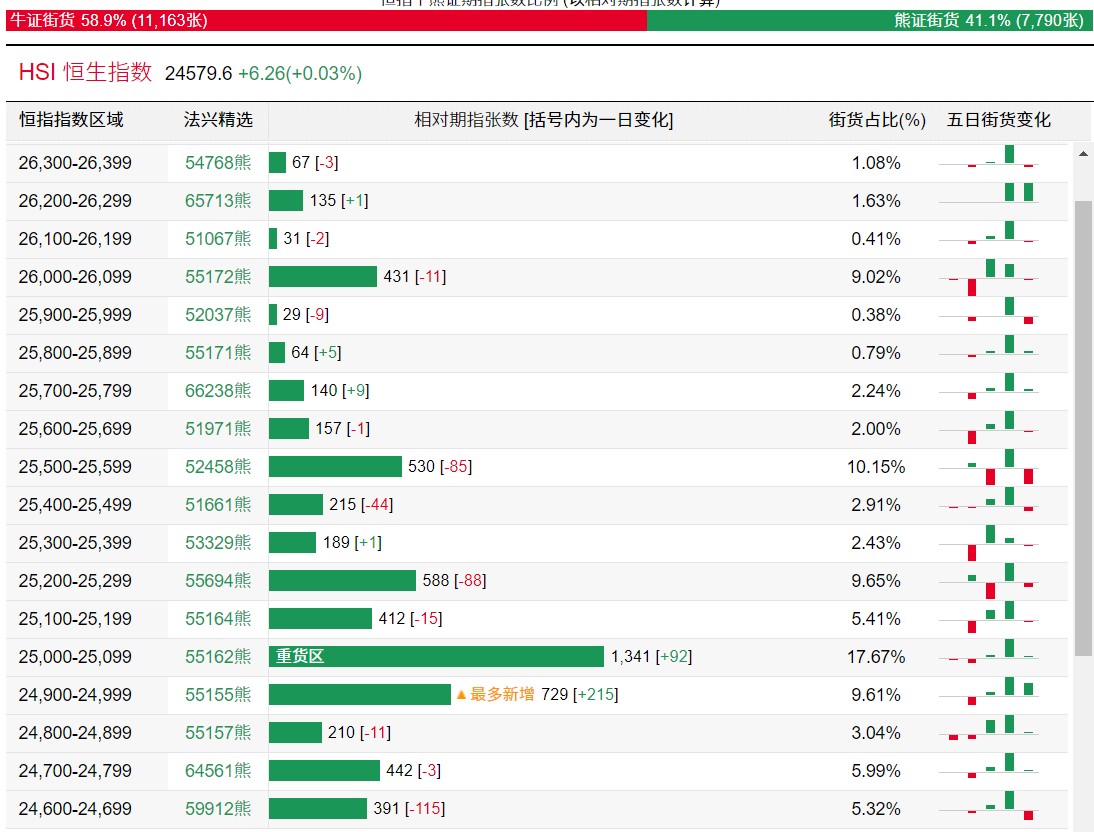Click the green bar for 25,200-25,299
Image resolution: width=1094 pixels, height=832 pixels.
coord(342,581)
